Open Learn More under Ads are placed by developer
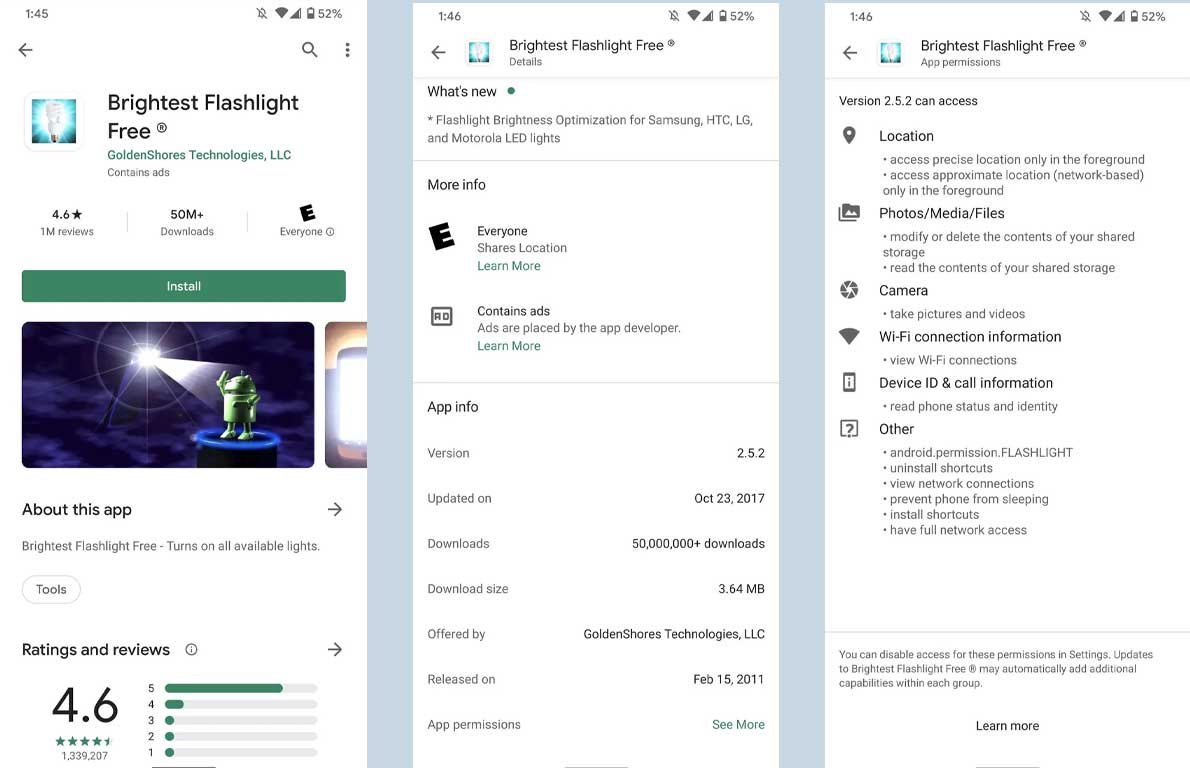Viewport: 1190px width, 768px height. (508, 346)
